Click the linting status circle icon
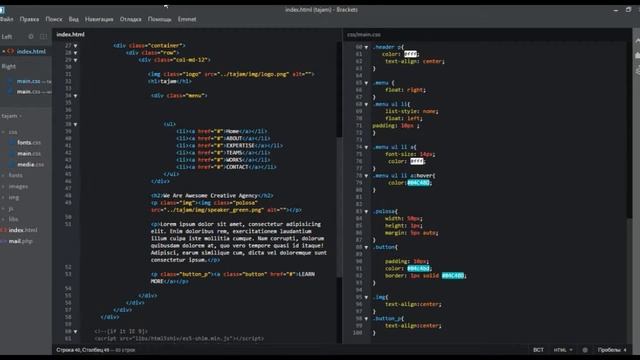Screen dimensions: 640x360 tap(585, 350)
